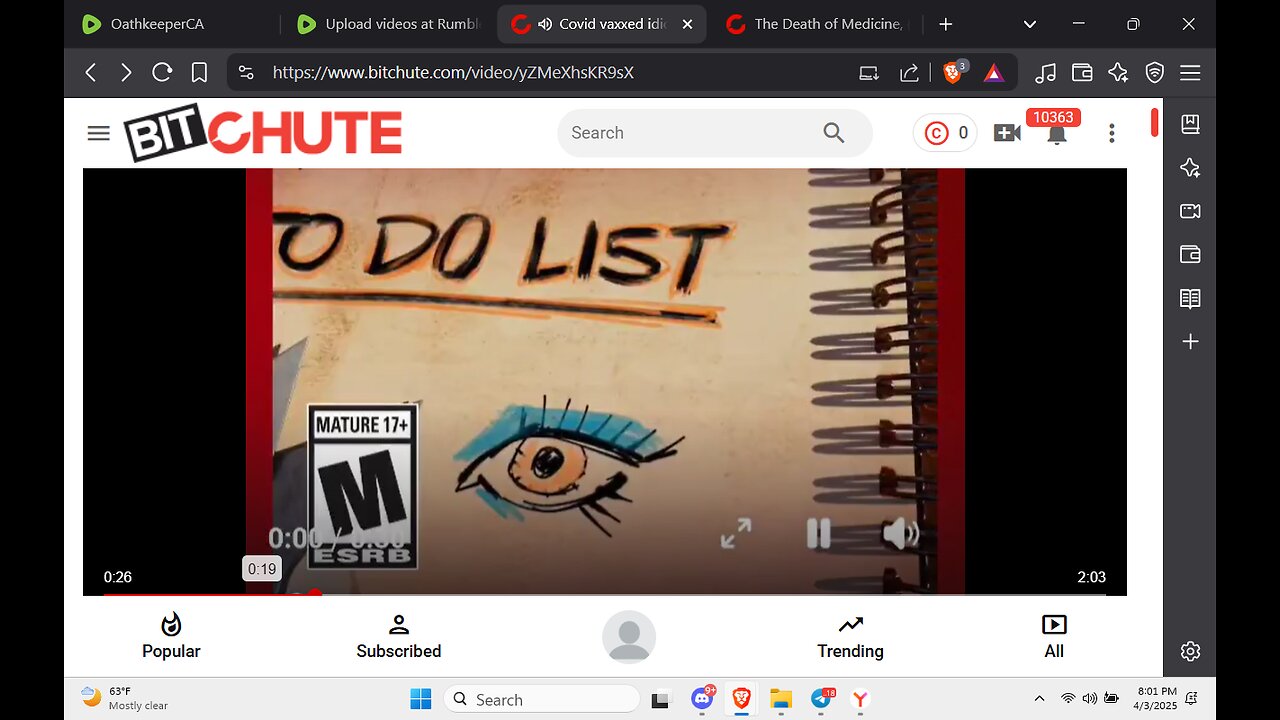This screenshot has width=1280, height=720.
Task: Open the user profile avatar
Action: pos(629,637)
